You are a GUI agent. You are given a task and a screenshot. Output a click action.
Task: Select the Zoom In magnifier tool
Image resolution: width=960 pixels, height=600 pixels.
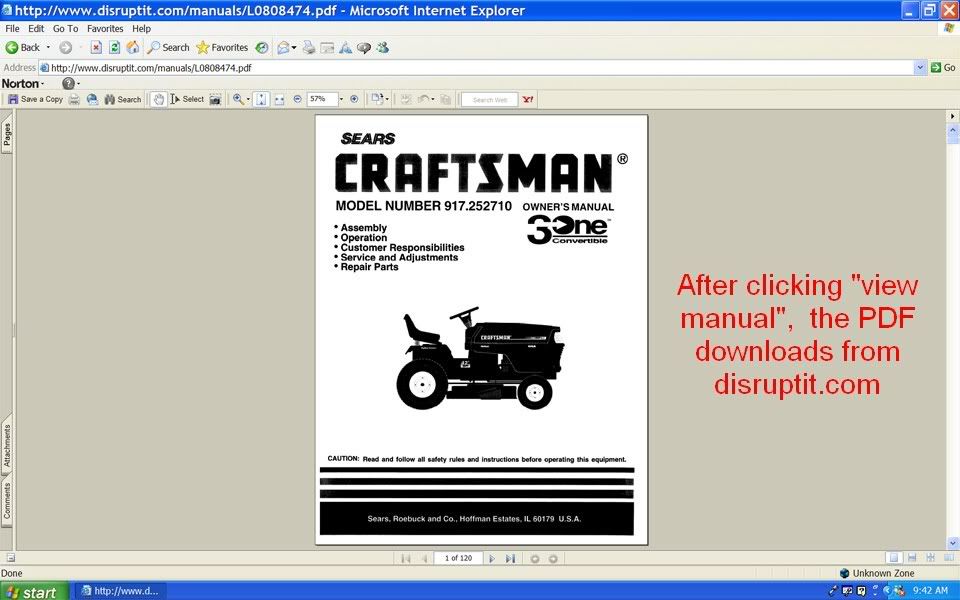[x=238, y=99]
